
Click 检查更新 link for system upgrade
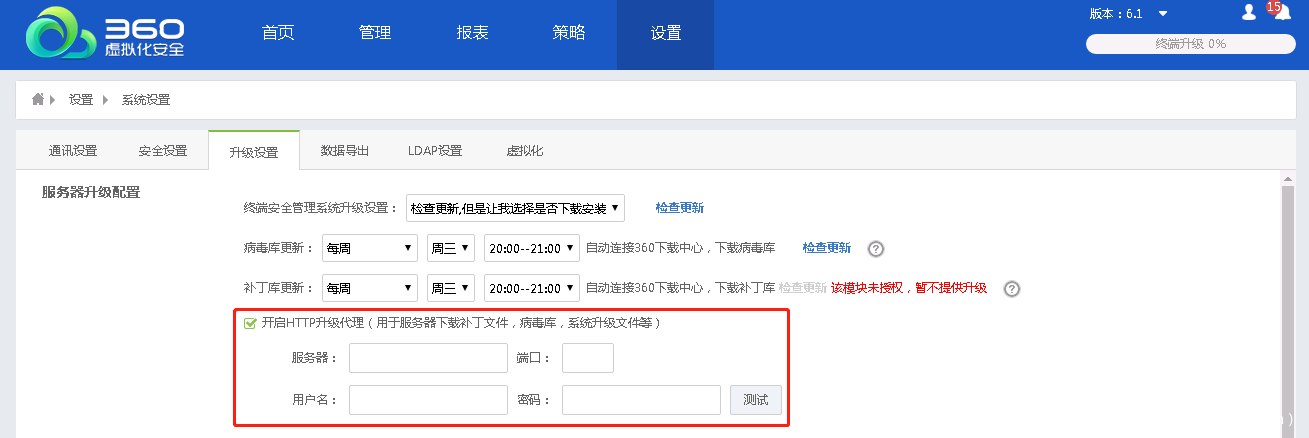pos(679,208)
